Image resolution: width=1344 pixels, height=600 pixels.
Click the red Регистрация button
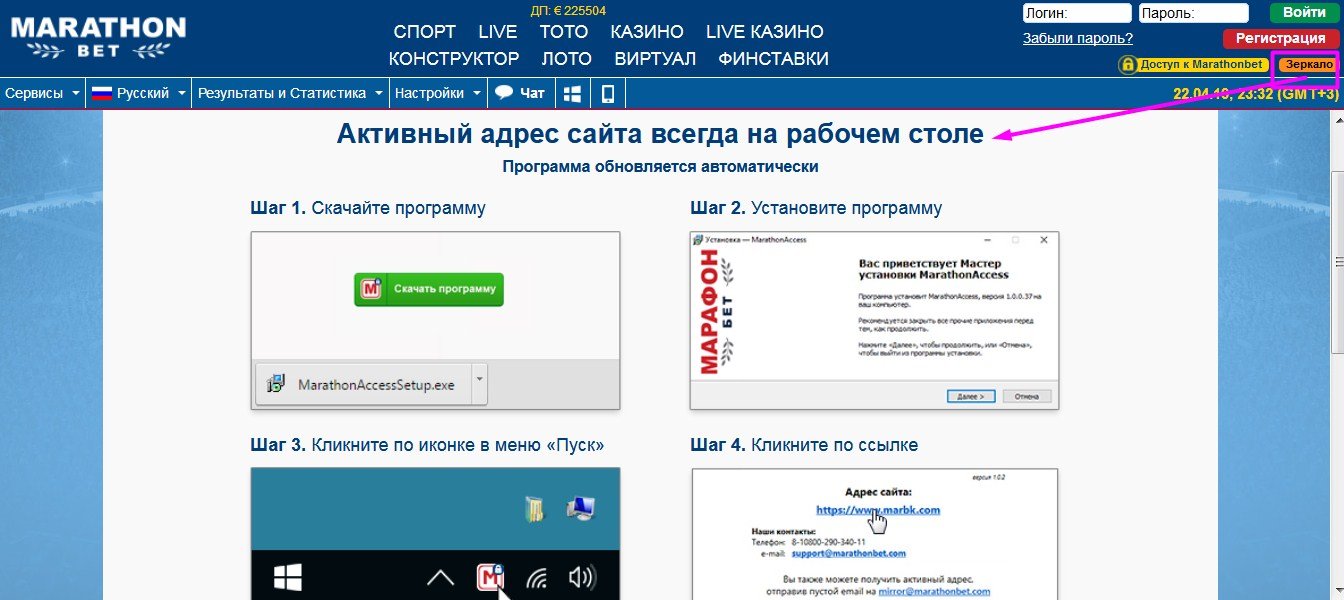(x=1280, y=39)
